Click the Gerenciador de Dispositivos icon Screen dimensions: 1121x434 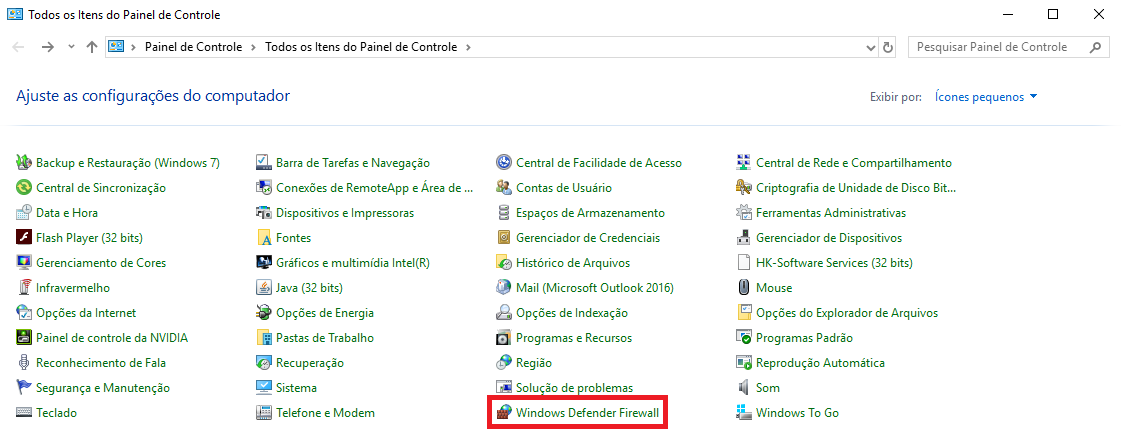(x=744, y=238)
